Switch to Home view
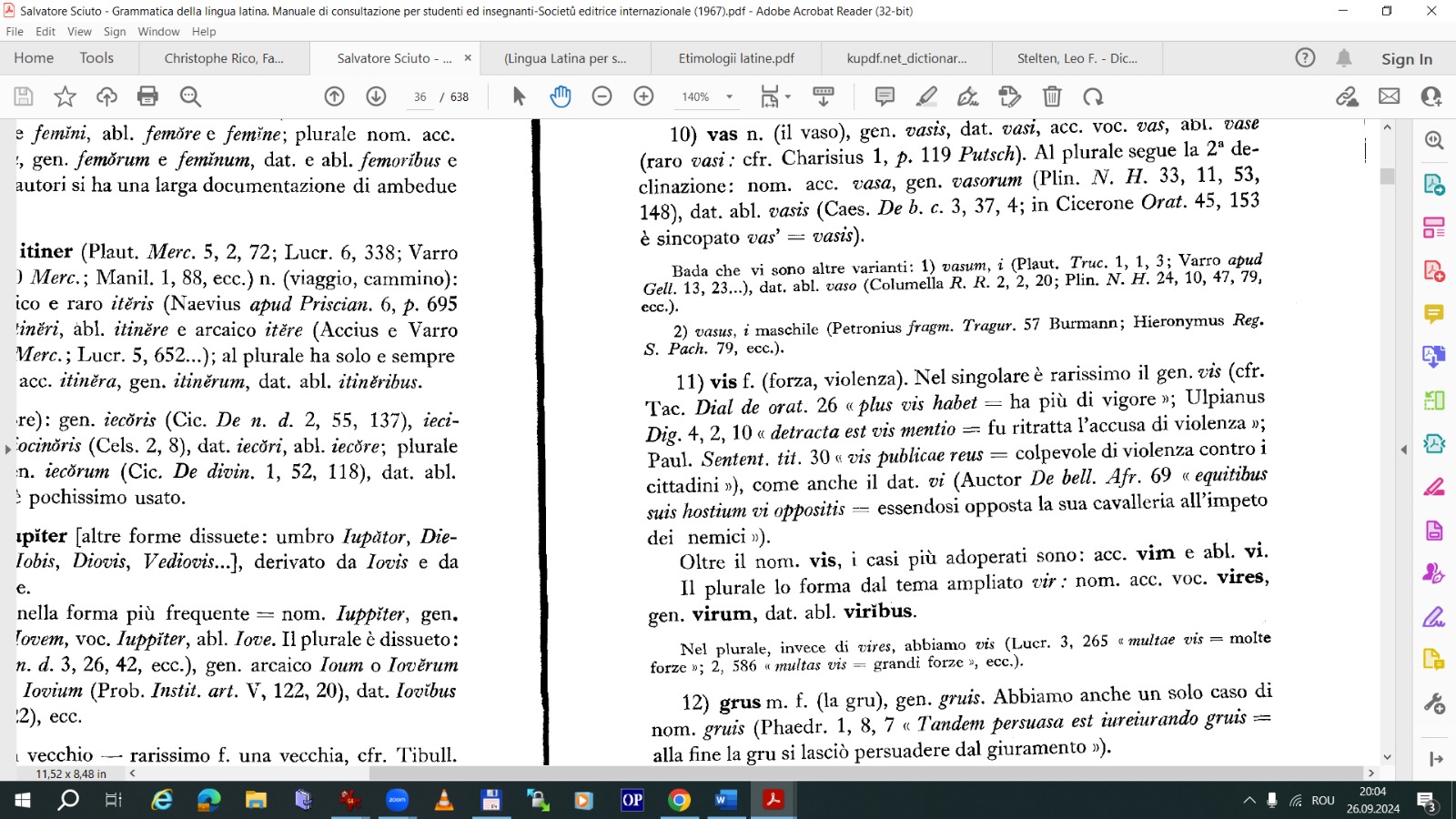Screen dimensions: 1456x819 tap(34, 58)
